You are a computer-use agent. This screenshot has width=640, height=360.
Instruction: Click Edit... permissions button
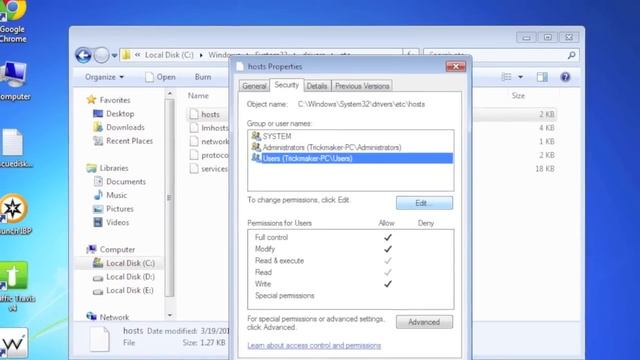[x=424, y=203]
